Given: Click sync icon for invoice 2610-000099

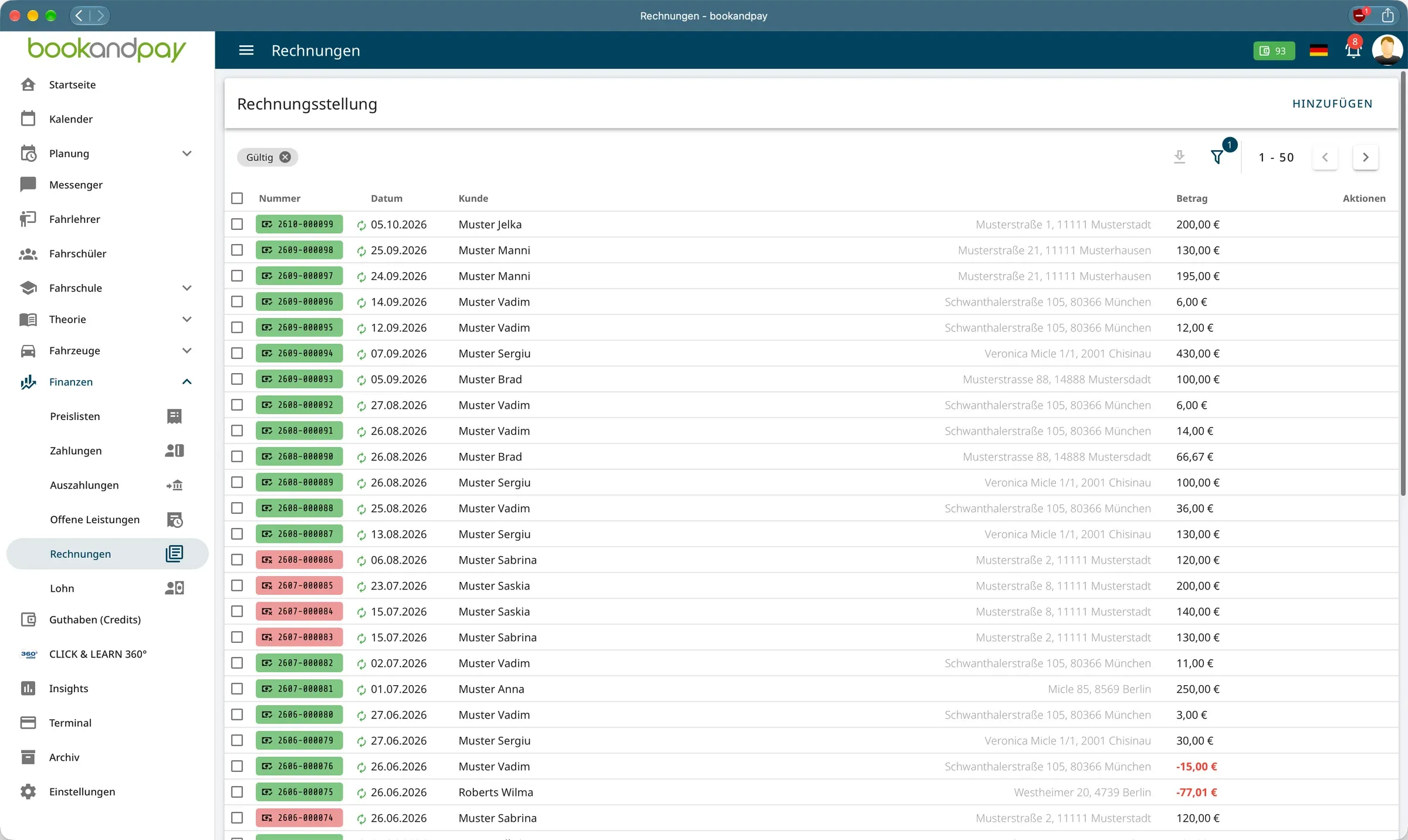Looking at the screenshot, I should (x=361, y=225).
